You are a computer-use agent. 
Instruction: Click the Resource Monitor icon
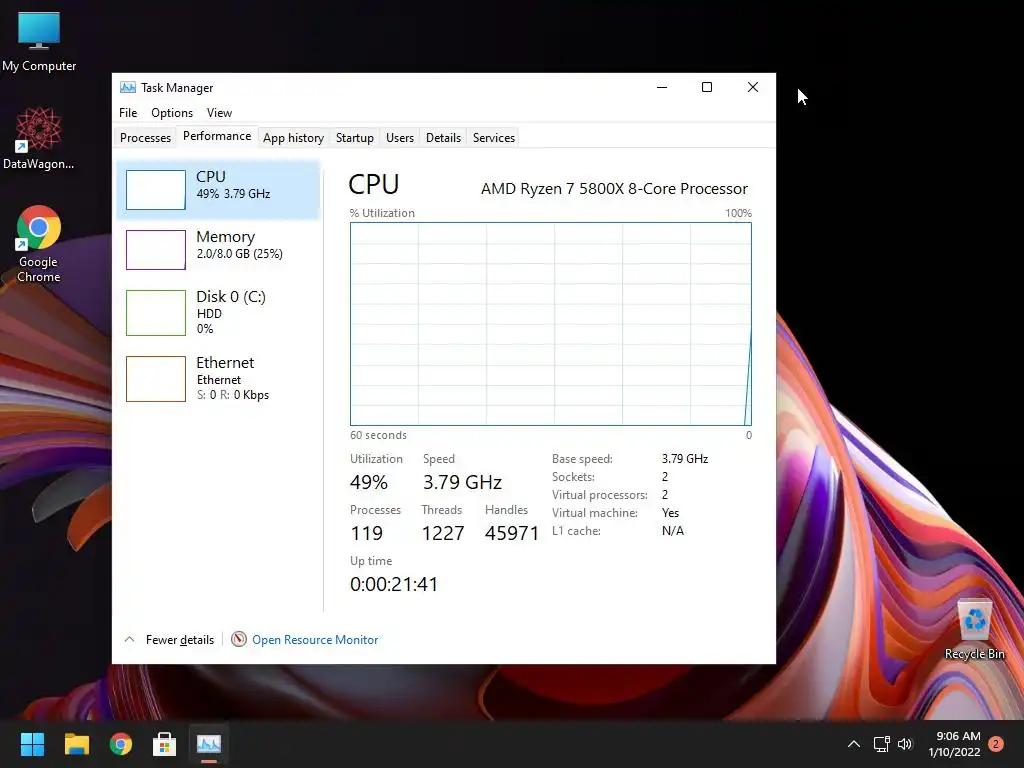point(239,639)
